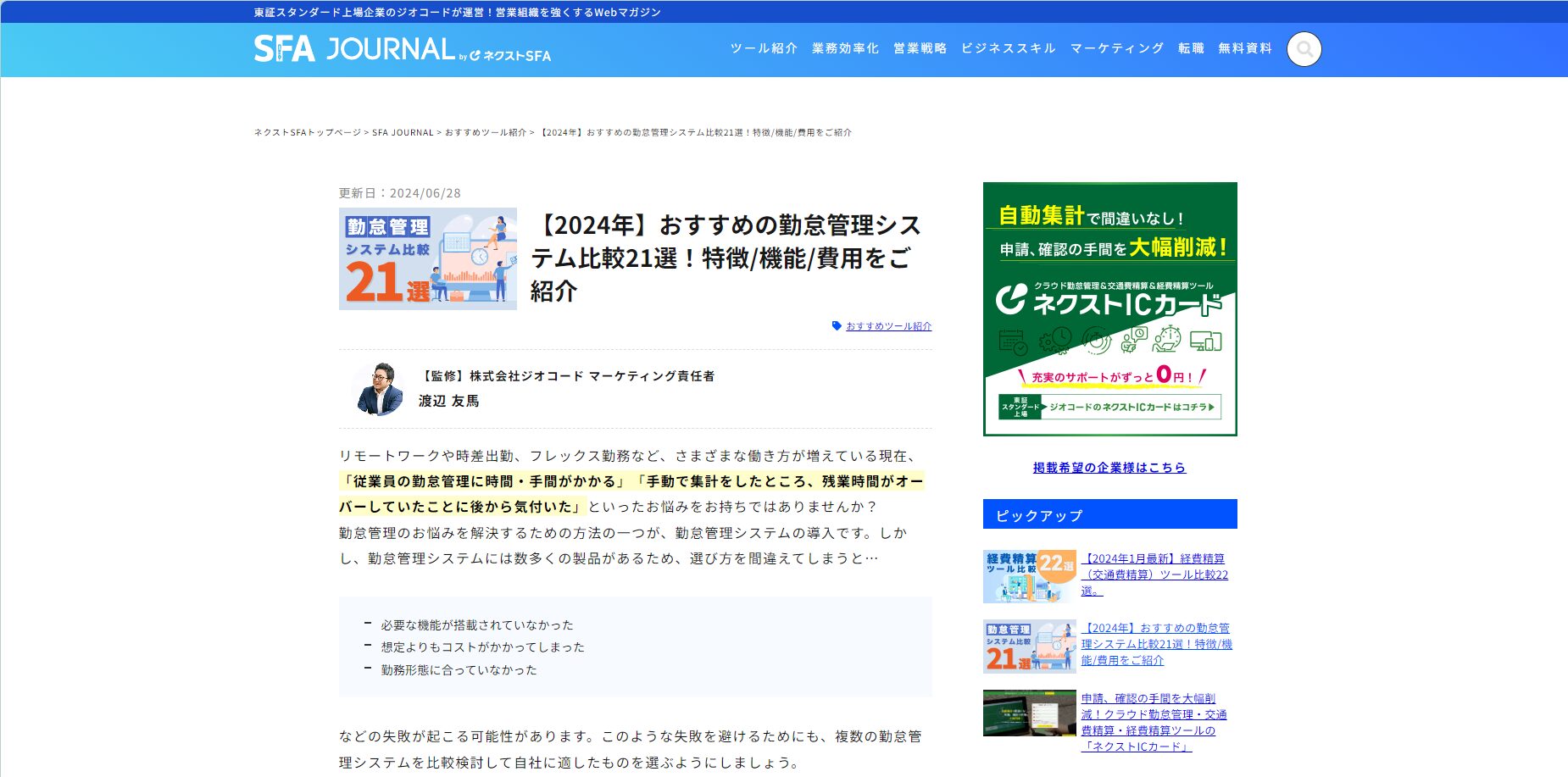Click the update date 更新日：2024/06/28
Viewport: 1568px width, 777px height.
pos(400,193)
